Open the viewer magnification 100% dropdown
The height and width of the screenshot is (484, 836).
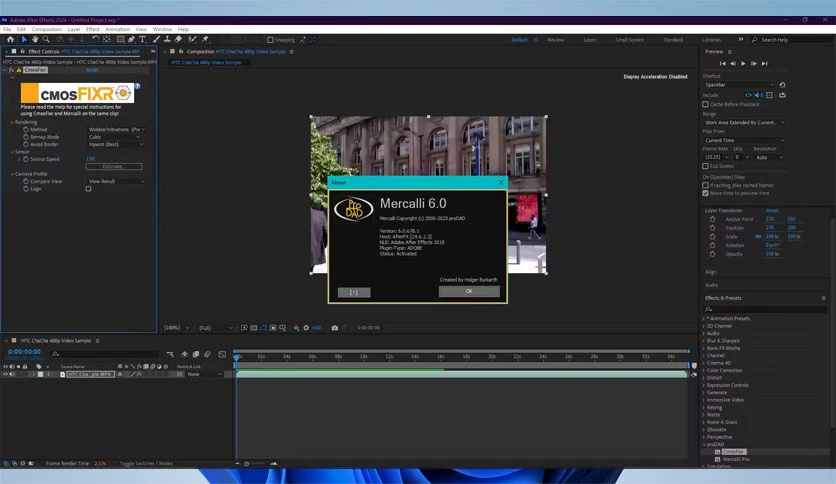(x=176, y=328)
